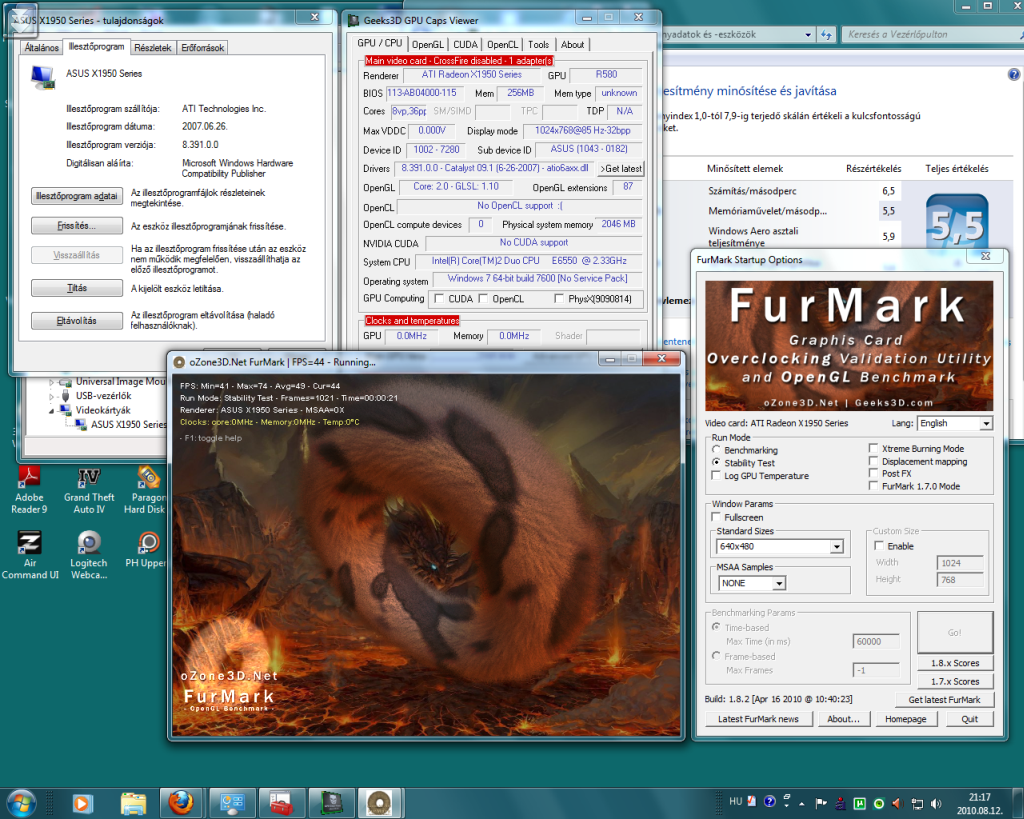Toggle OpenCL checkbox in GPU Computing

point(483,298)
